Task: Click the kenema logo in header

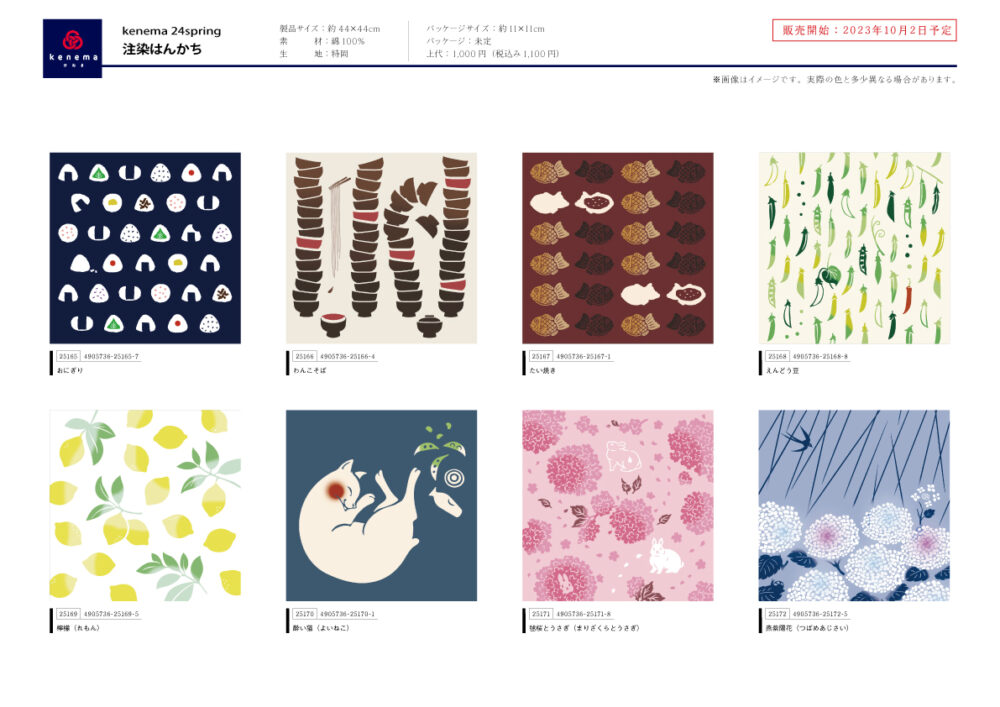Action: pos(72,48)
